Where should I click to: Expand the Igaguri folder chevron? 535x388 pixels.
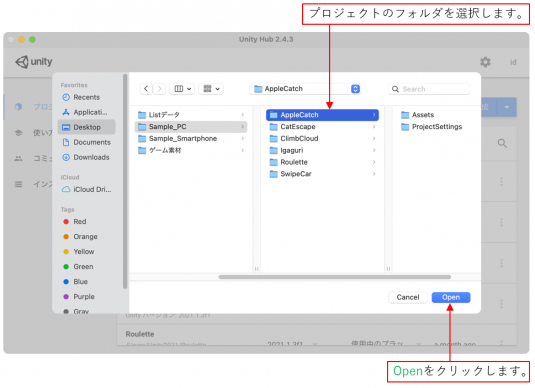tap(374, 150)
